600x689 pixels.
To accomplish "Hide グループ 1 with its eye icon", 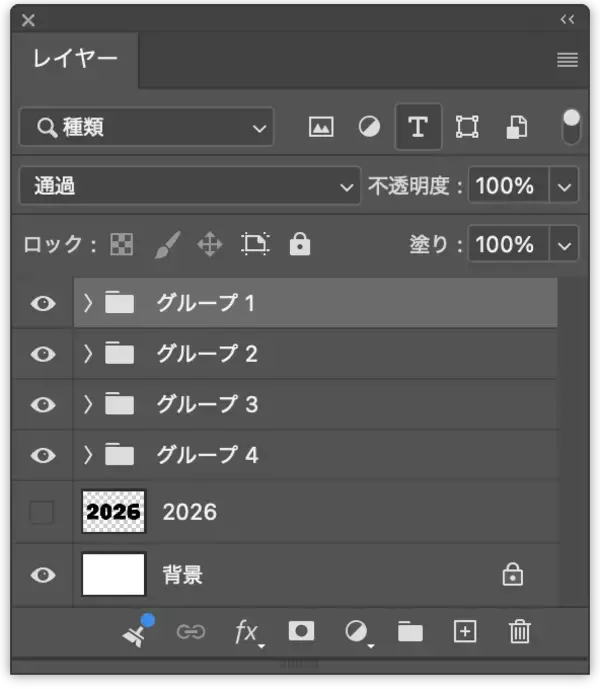I will [43, 303].
